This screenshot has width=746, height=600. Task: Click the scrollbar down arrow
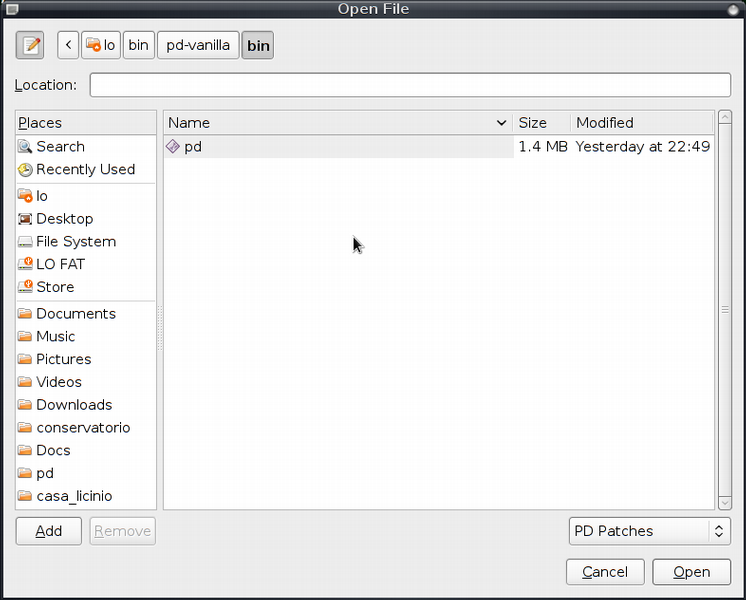point(725,502)
